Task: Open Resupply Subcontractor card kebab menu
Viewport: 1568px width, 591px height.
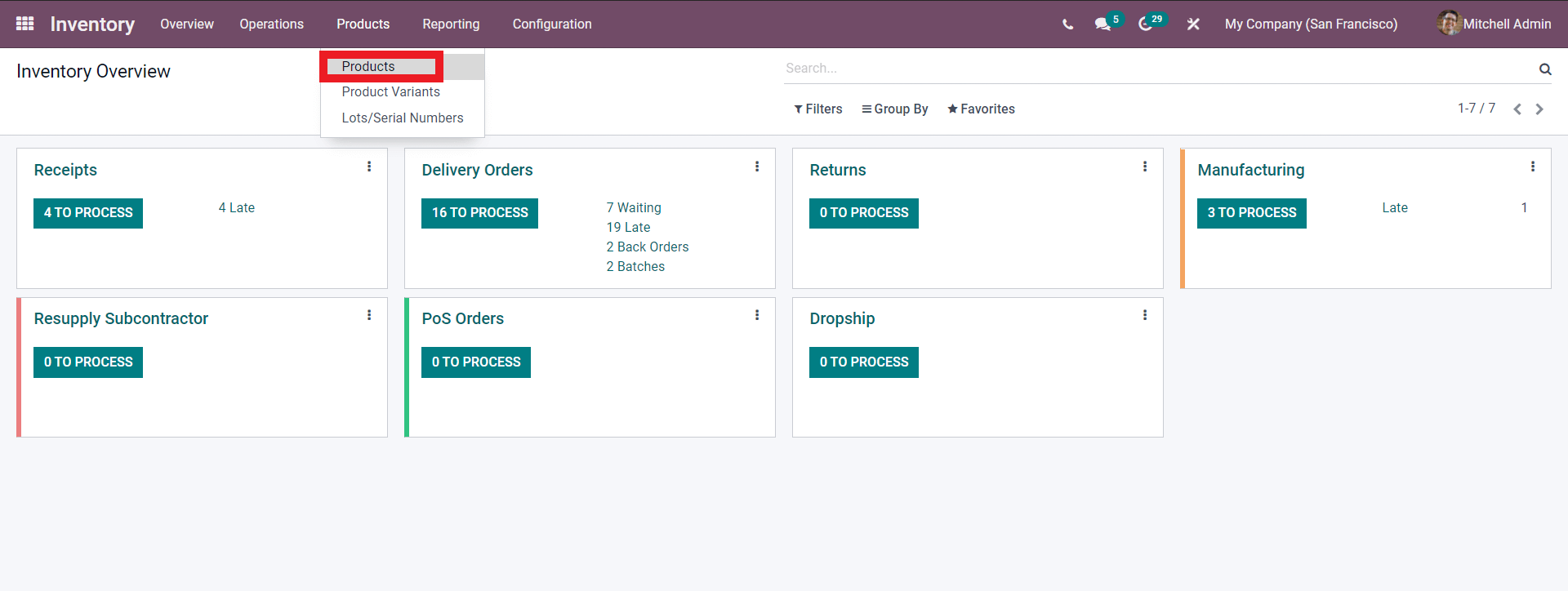Action: point(369,315)
